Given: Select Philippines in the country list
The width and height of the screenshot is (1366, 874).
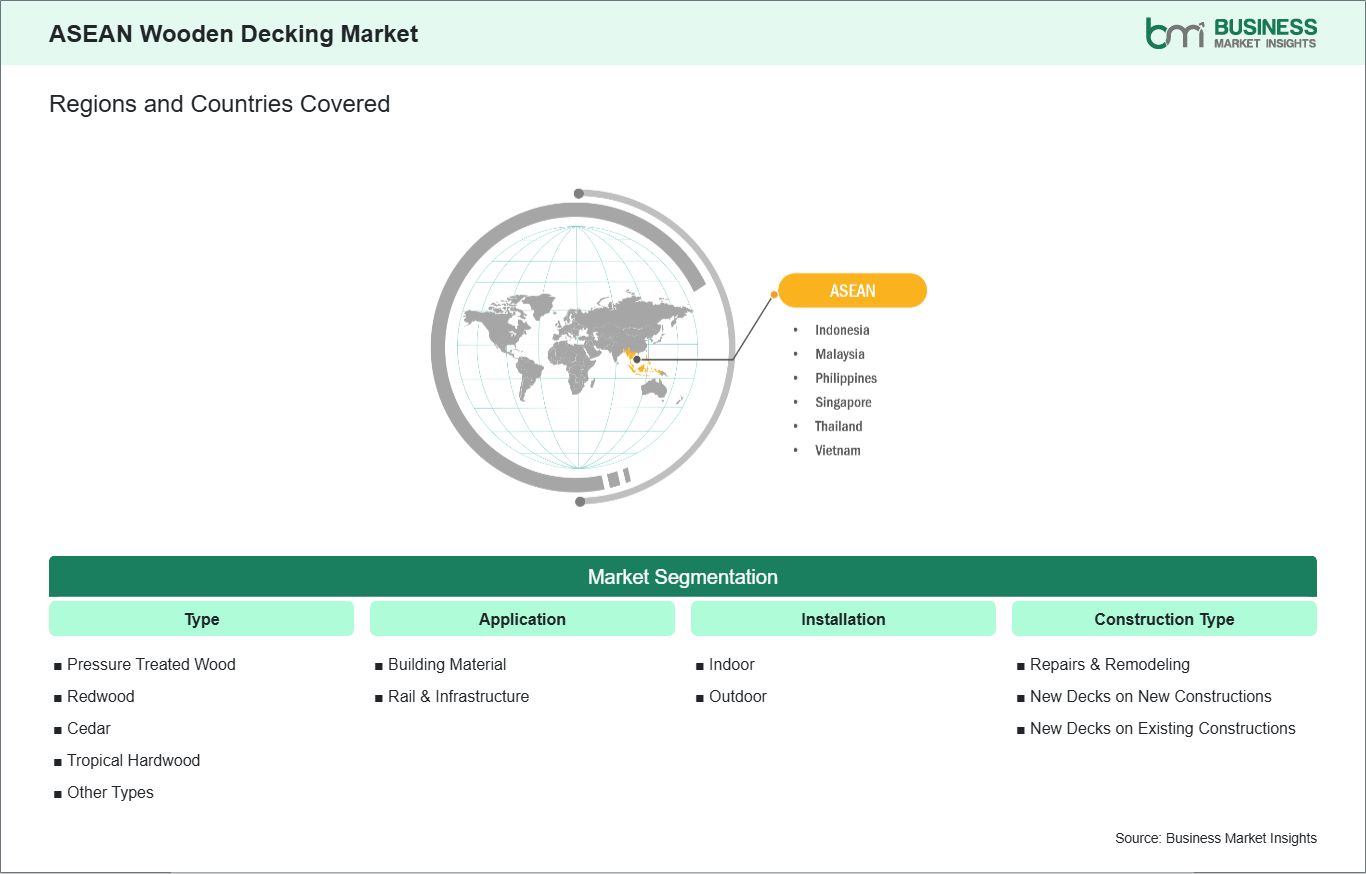Looking at the screenshot, I should tap(846, 378).
